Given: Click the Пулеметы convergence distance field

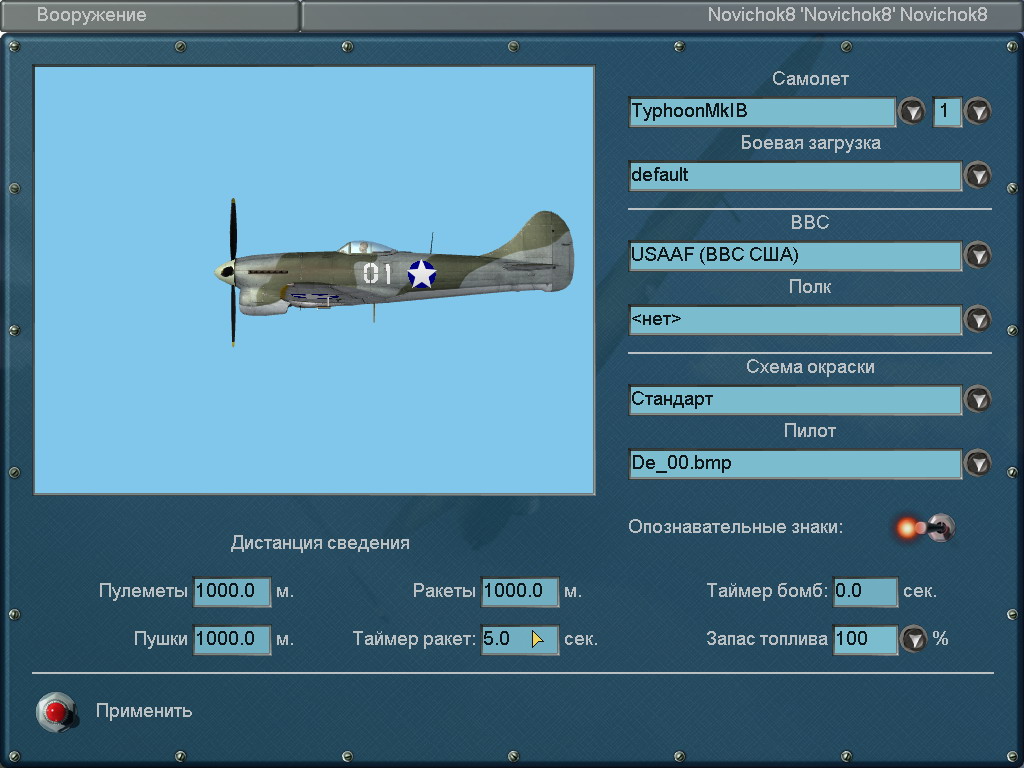Looking at the screenshot, I should coord(232,591).
